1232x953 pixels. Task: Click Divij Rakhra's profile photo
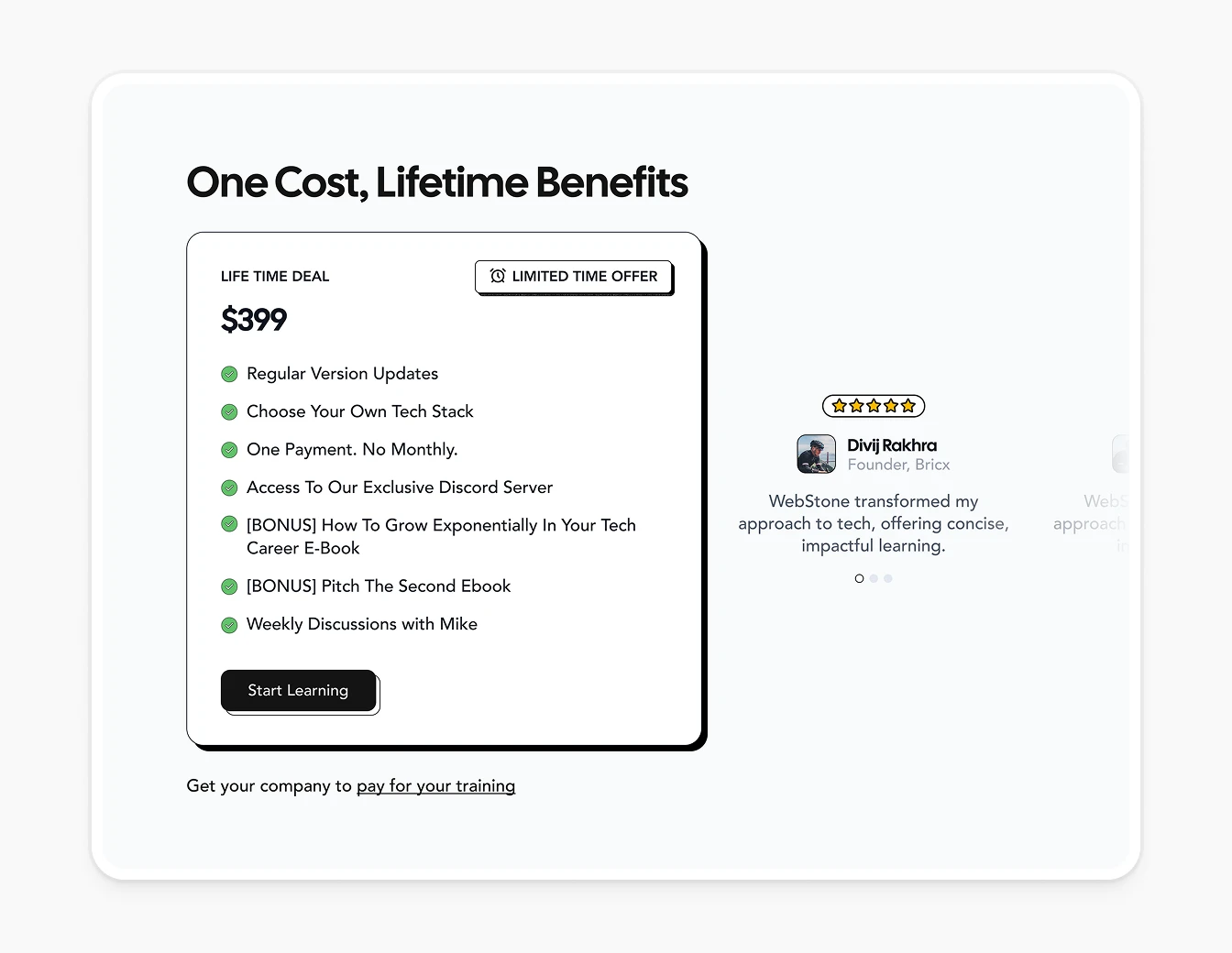coord(817,454)
